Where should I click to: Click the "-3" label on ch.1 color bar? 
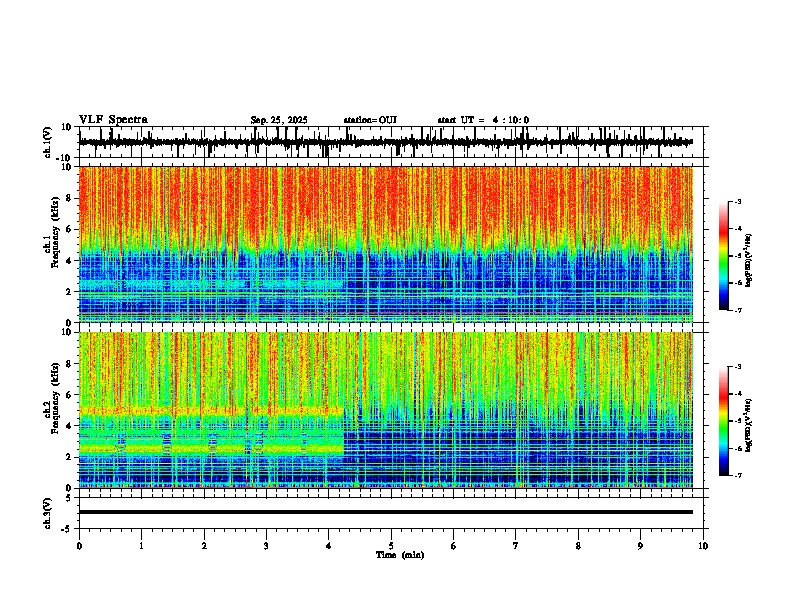coord(737,201)
